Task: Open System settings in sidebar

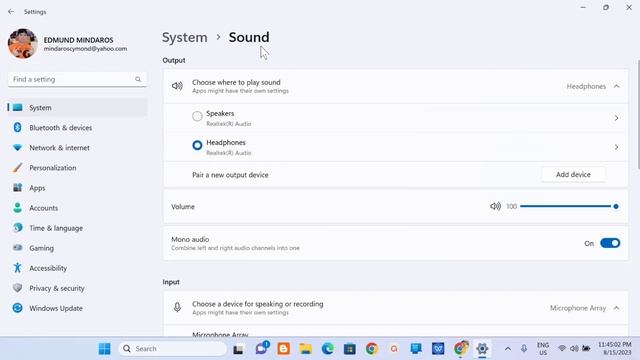Action: [78, 108]
